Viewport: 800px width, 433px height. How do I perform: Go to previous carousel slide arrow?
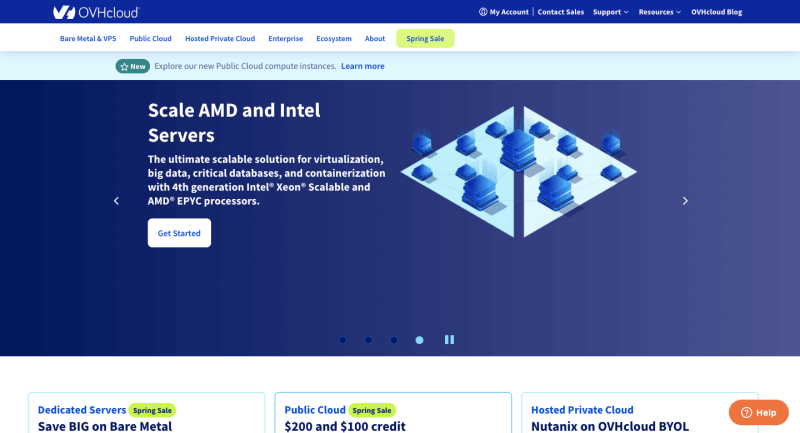[x=116, y=201]
